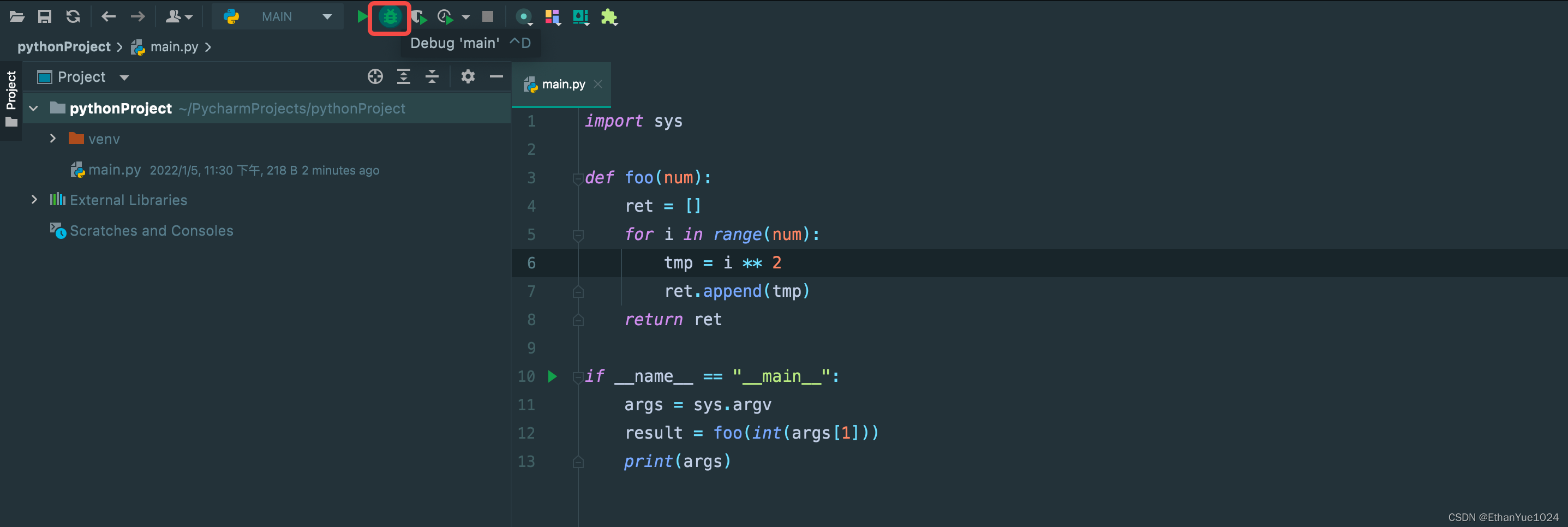Click 'sys.argv' on line 11
Screen dimensions: 1568x527
pos(732,405)
